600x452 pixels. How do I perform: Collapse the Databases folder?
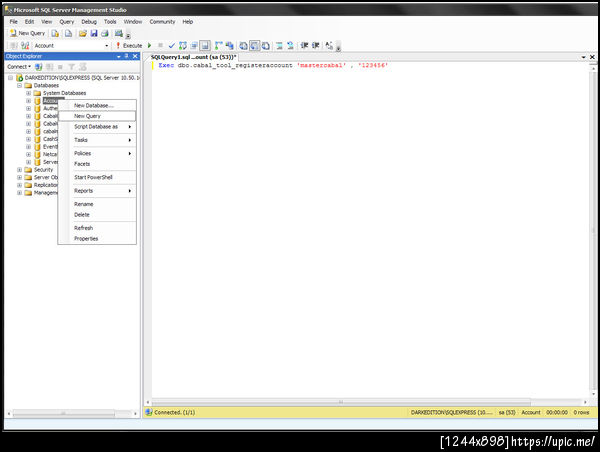point(19,85)
